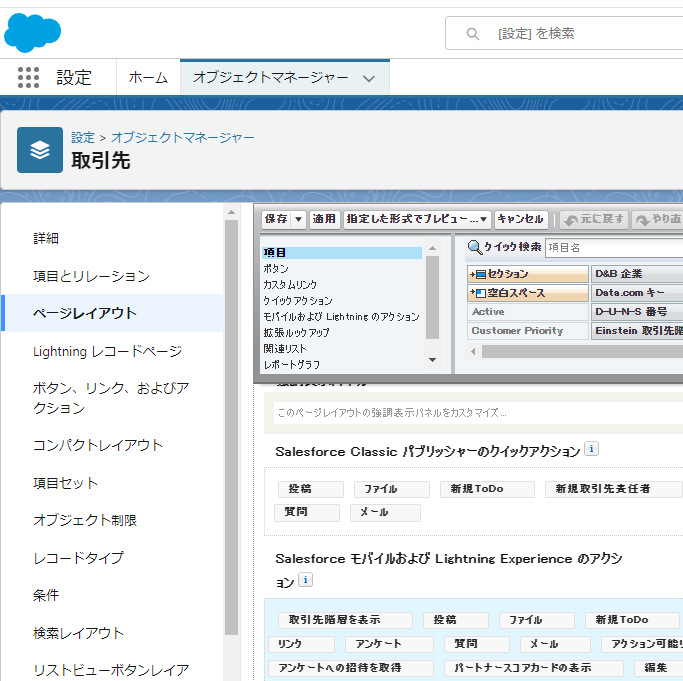Switch to the ホーム tab
The width and height of the screenshot is (683, 681).
(148, 78)
